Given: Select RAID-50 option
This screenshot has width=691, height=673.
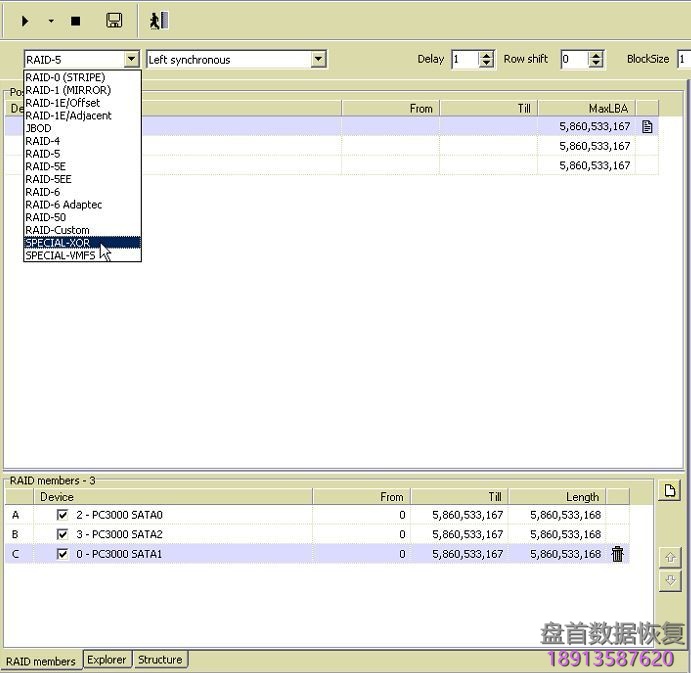Looking at the screenshot, I should (82, 217).
